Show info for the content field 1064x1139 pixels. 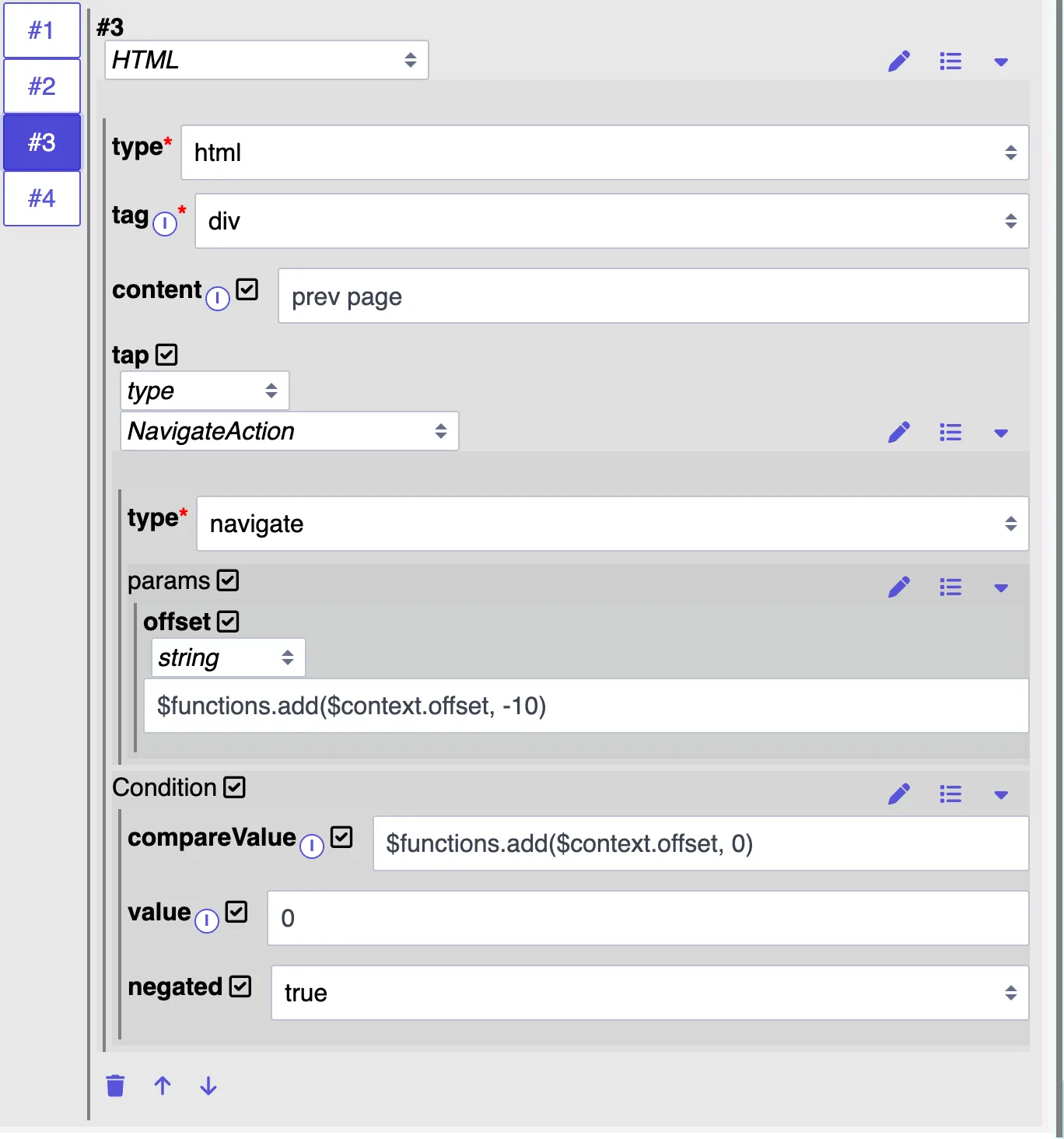218,299
